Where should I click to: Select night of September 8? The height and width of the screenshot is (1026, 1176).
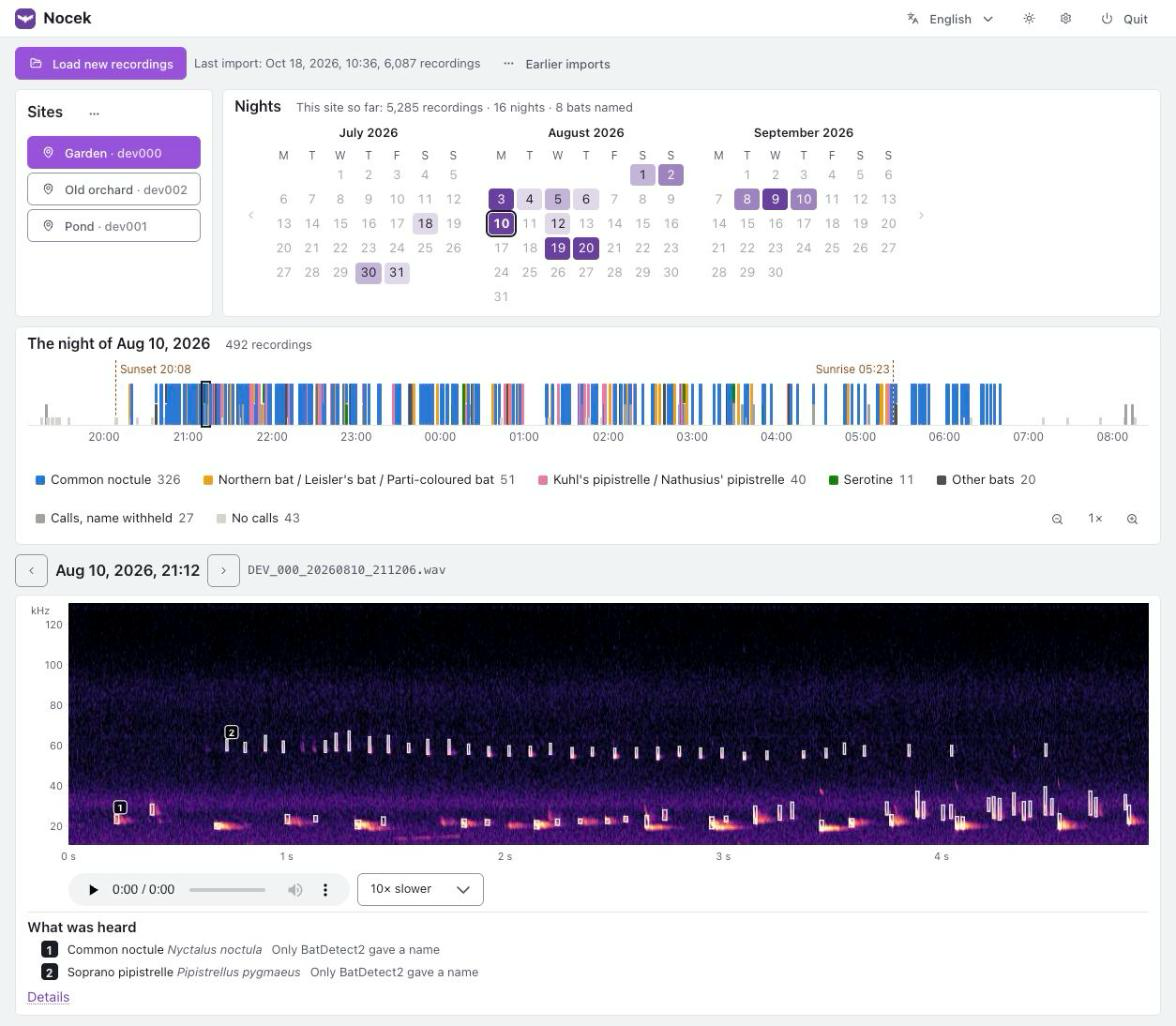pos(747,199)
